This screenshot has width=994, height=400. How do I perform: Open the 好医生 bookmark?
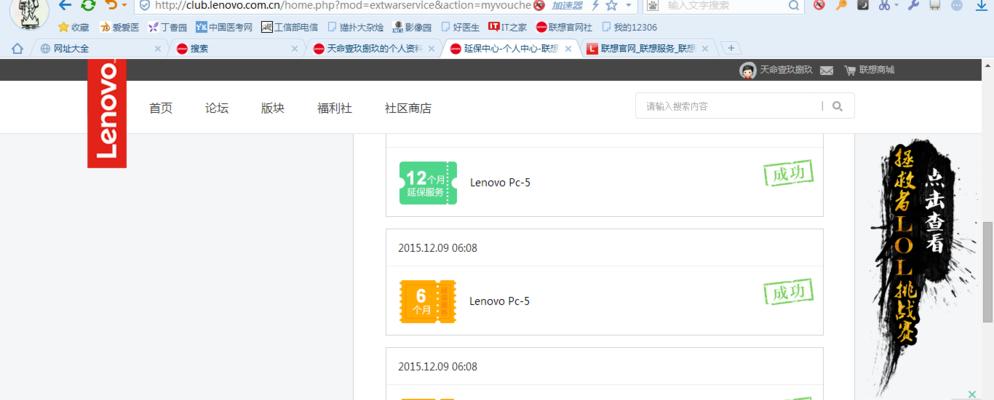460,27
